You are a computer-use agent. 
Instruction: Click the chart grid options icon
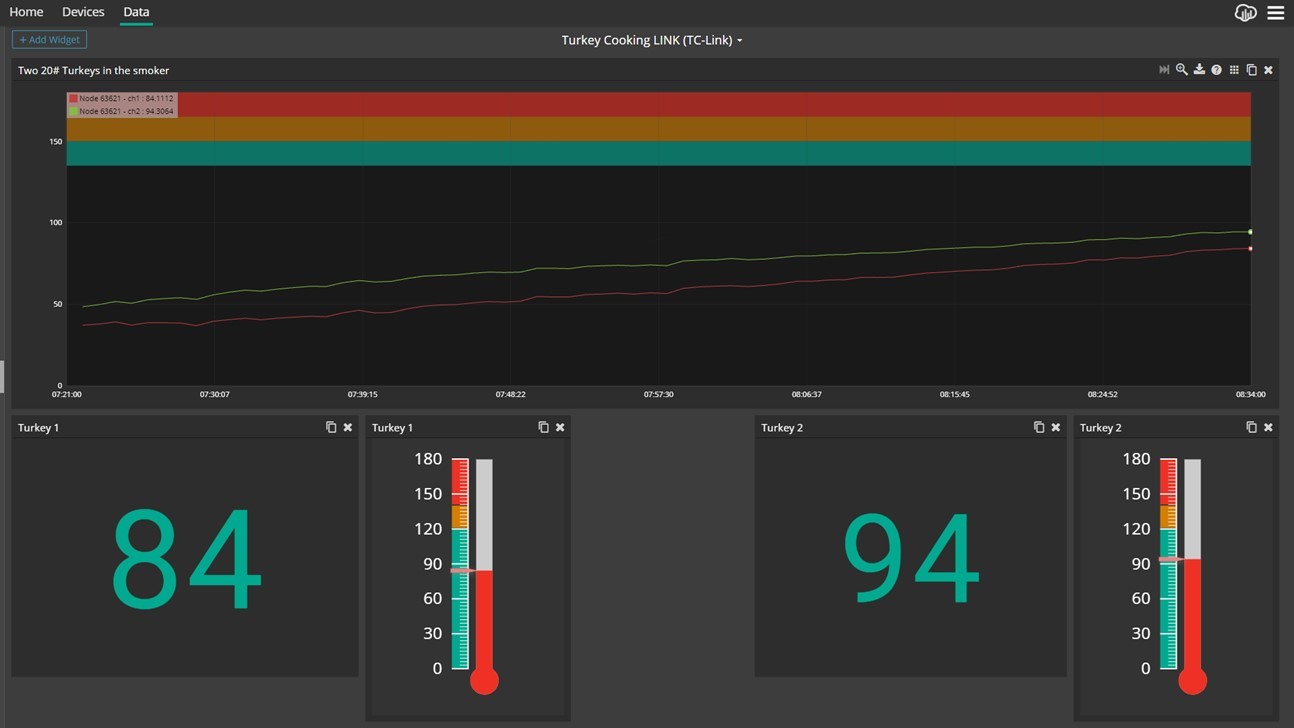(1234, 70)
